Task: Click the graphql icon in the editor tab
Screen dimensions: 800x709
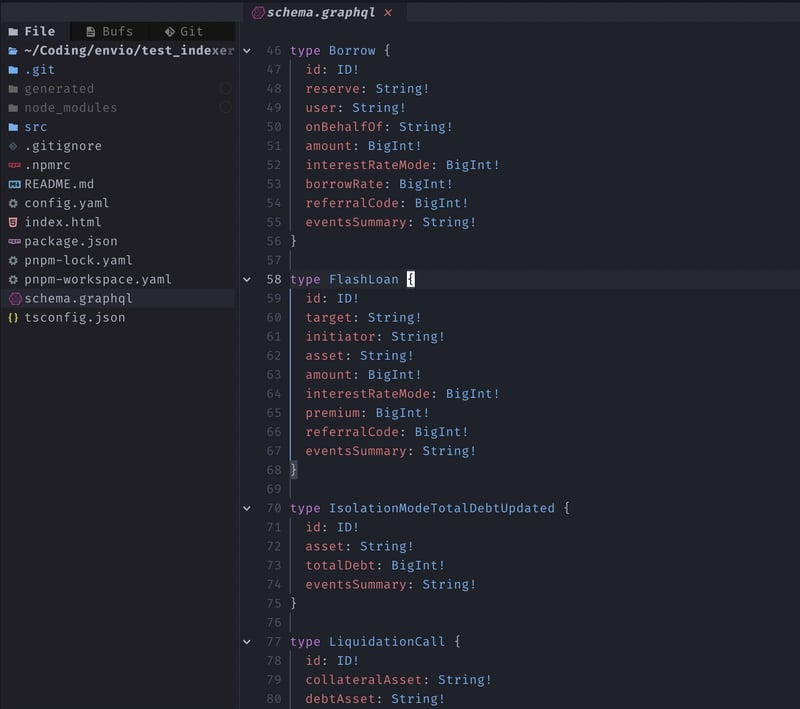Action: click(x=258, y=13)
